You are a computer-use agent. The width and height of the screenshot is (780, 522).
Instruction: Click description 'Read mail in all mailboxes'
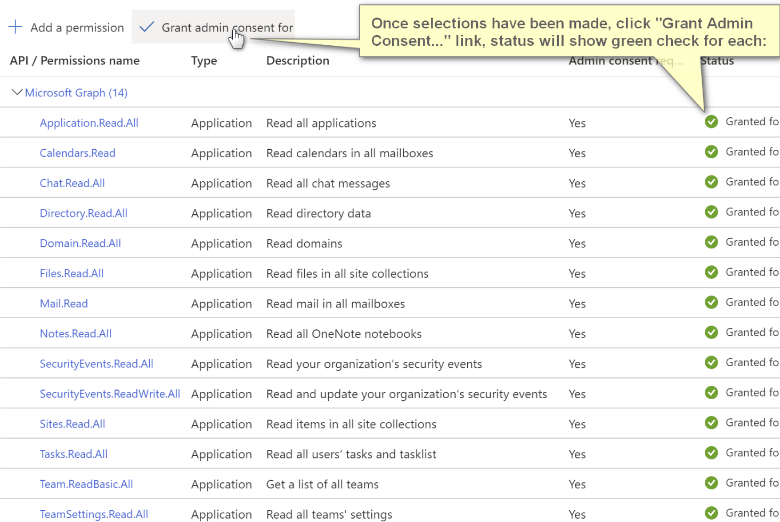click(336, 304)
